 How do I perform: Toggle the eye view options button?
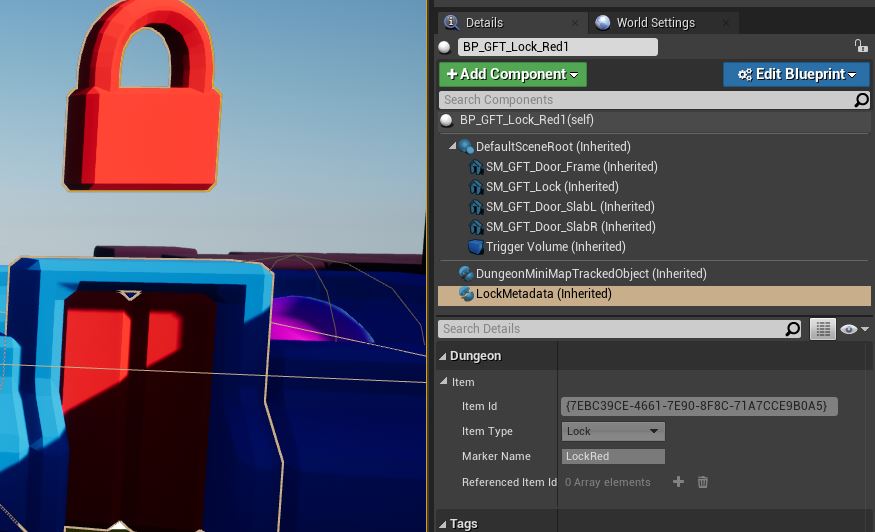click(849, 329)
